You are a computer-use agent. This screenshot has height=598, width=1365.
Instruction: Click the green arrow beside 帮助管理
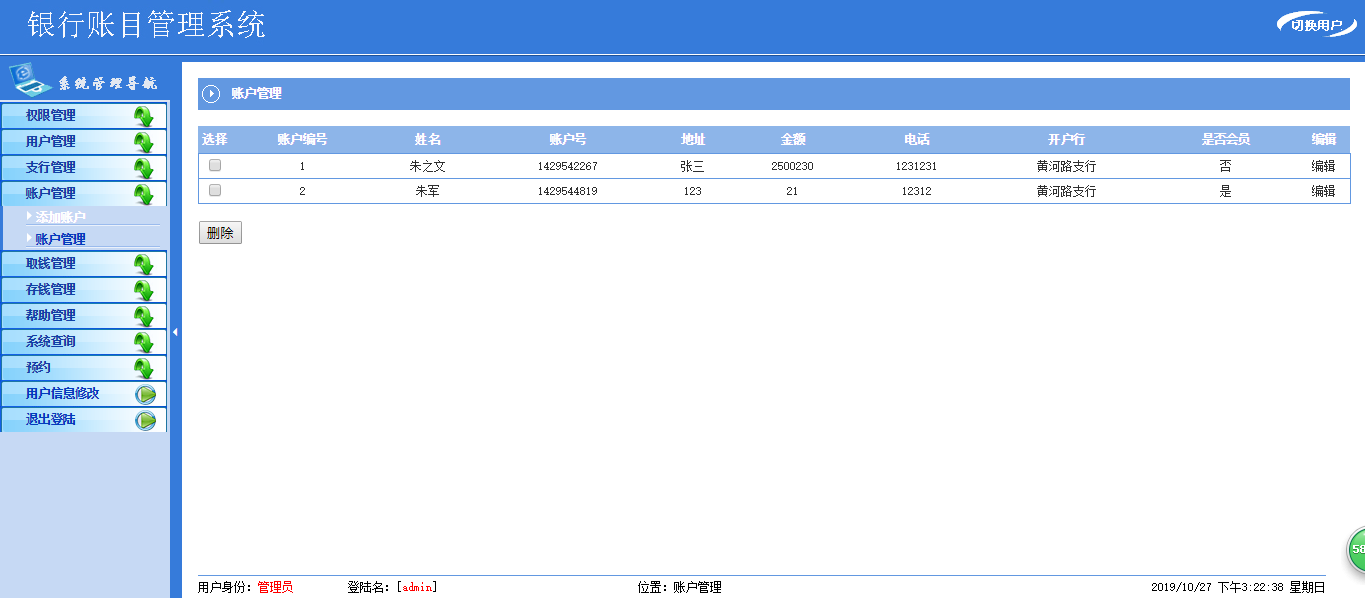[x=144, y=316]
